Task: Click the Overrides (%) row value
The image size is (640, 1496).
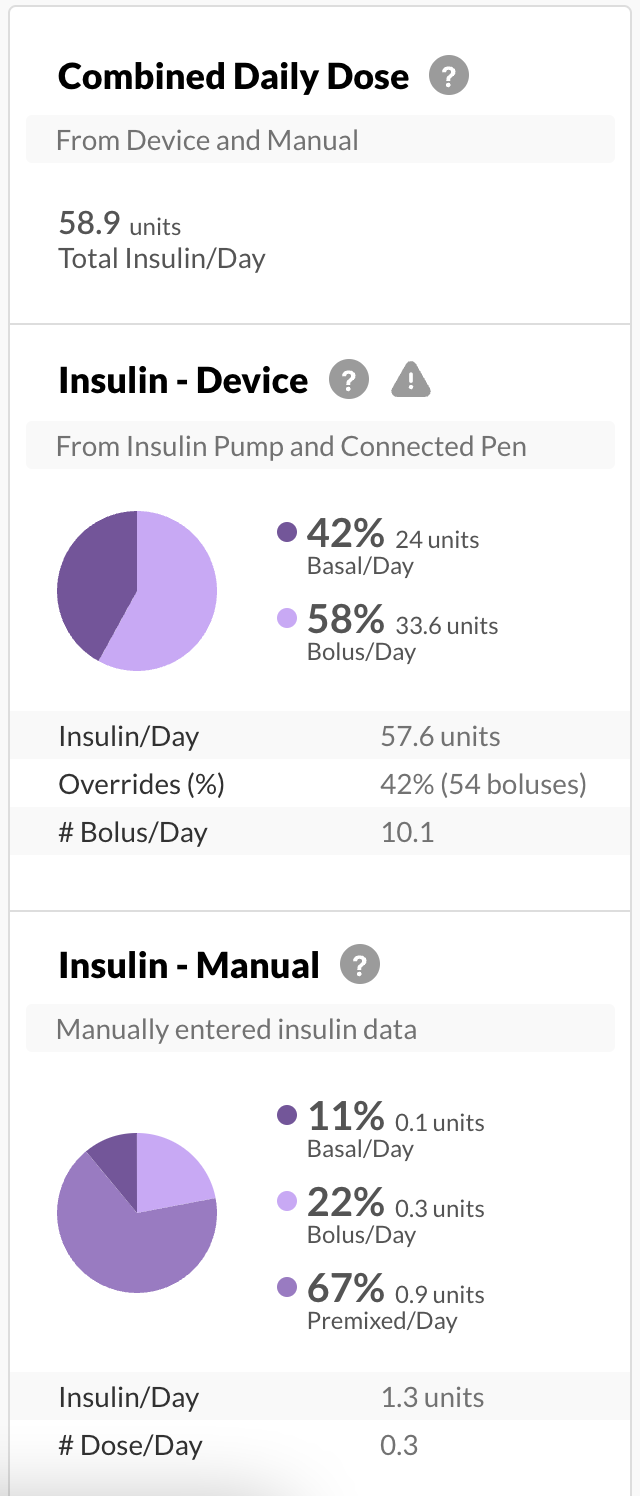Action: pos(480,784)
